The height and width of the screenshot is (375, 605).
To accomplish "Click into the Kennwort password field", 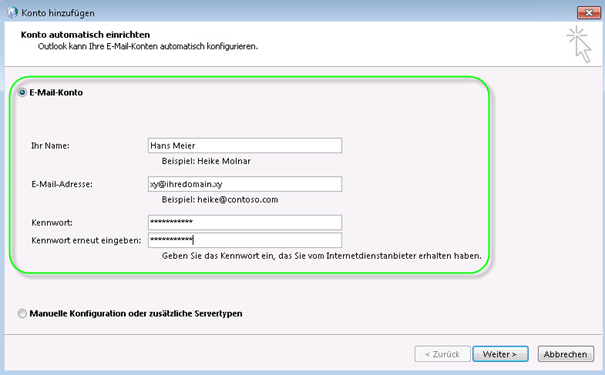I will click(245, 222).
